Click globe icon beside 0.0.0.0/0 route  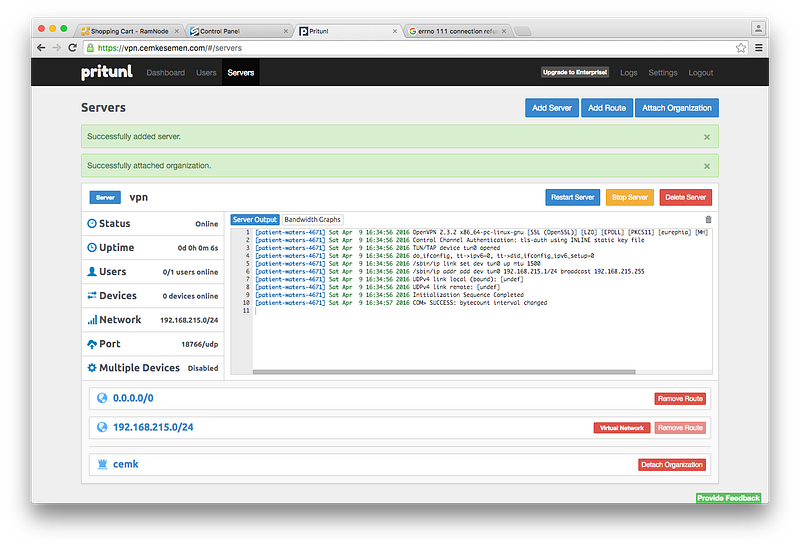[x=102, y=398]
